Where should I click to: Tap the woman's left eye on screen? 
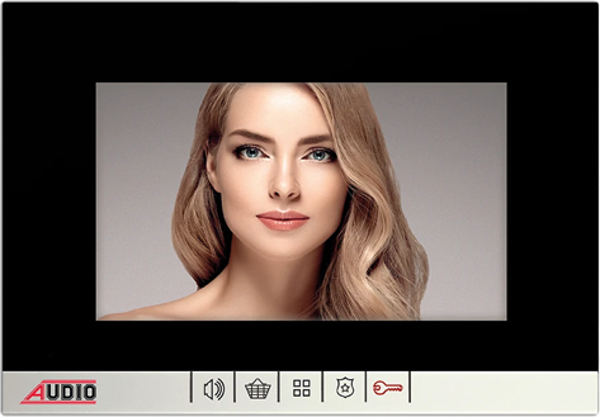click(x=249, y=153)
